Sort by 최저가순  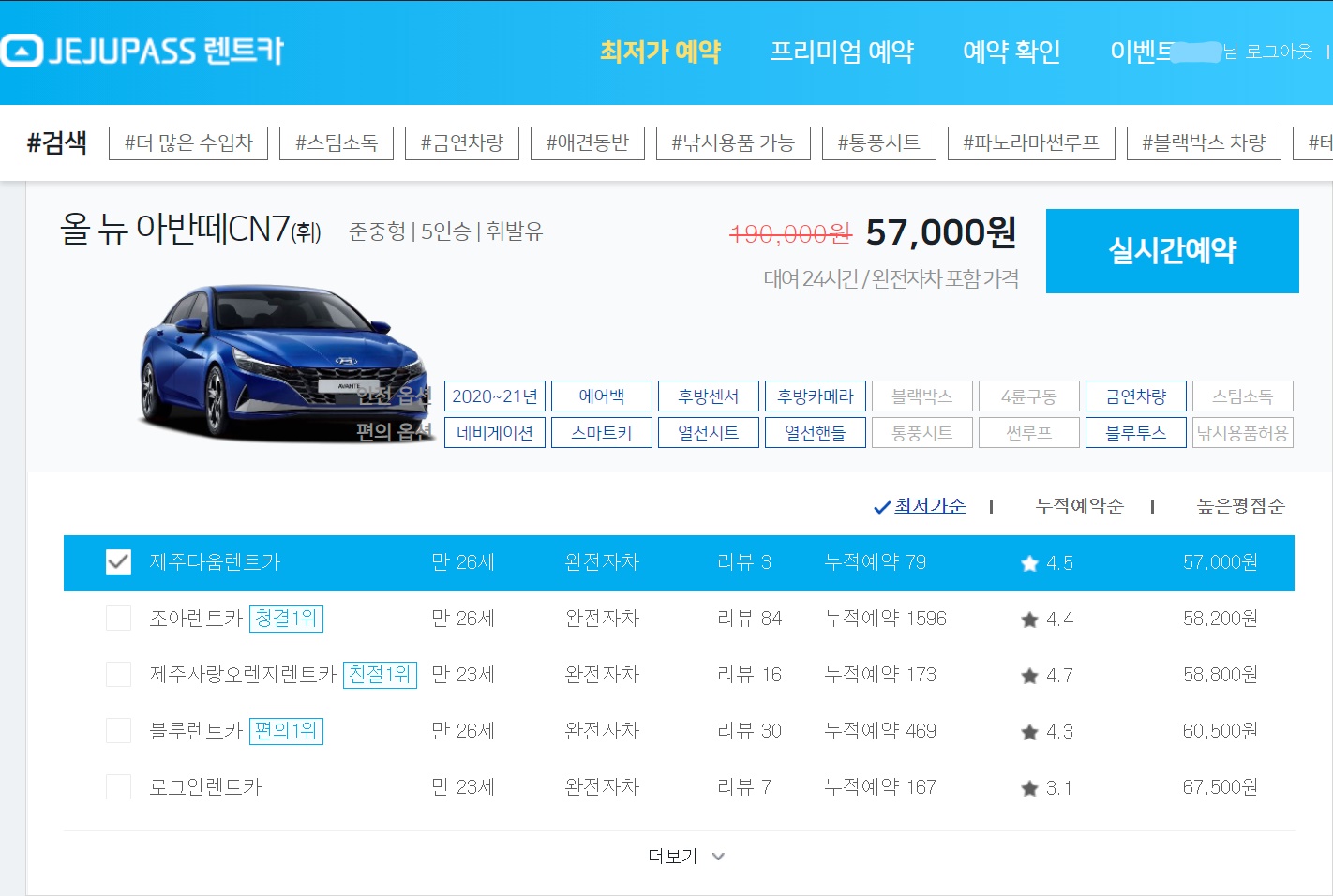[x=929, y=506]
